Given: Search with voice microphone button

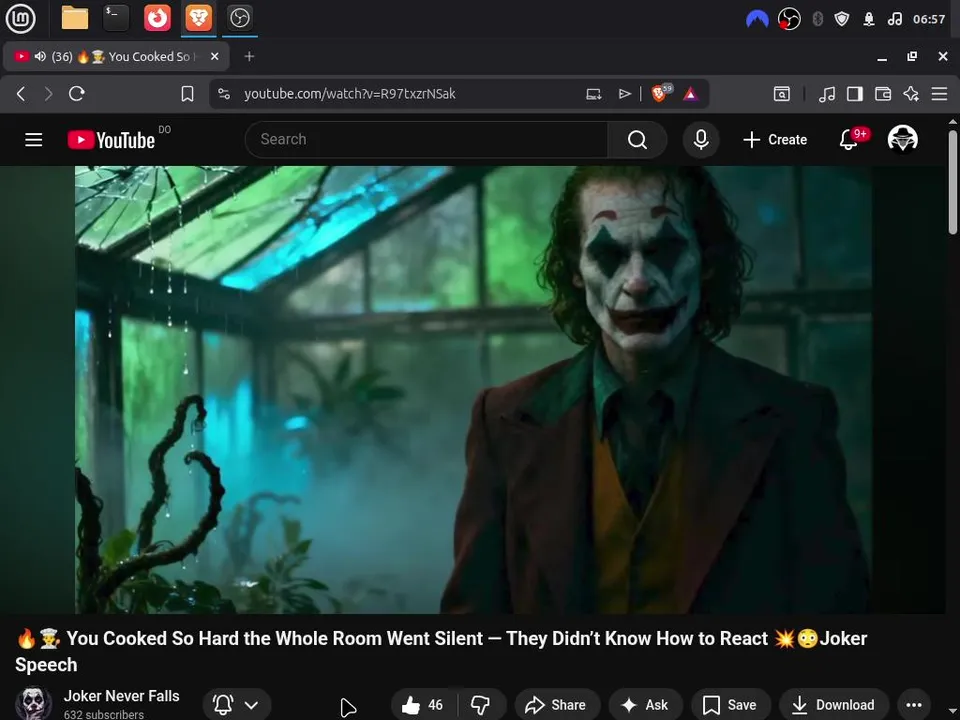Looking at the screenshot, I should tap(701, 140).
